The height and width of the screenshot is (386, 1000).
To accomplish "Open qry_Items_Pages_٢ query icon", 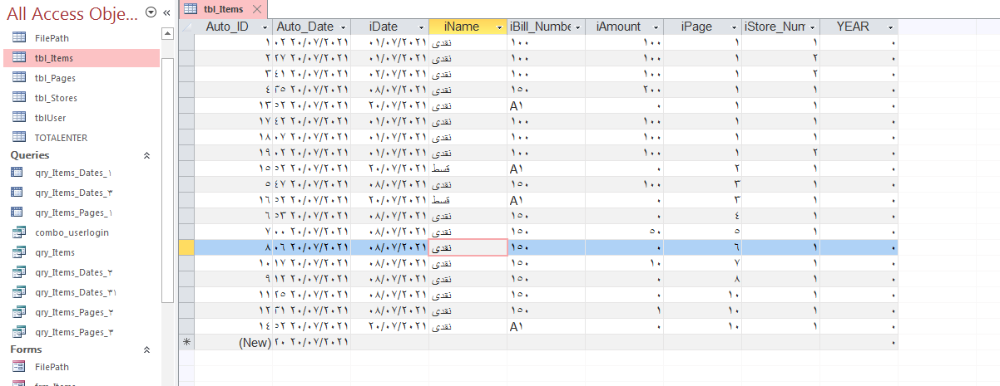I will tap(19, 312).
